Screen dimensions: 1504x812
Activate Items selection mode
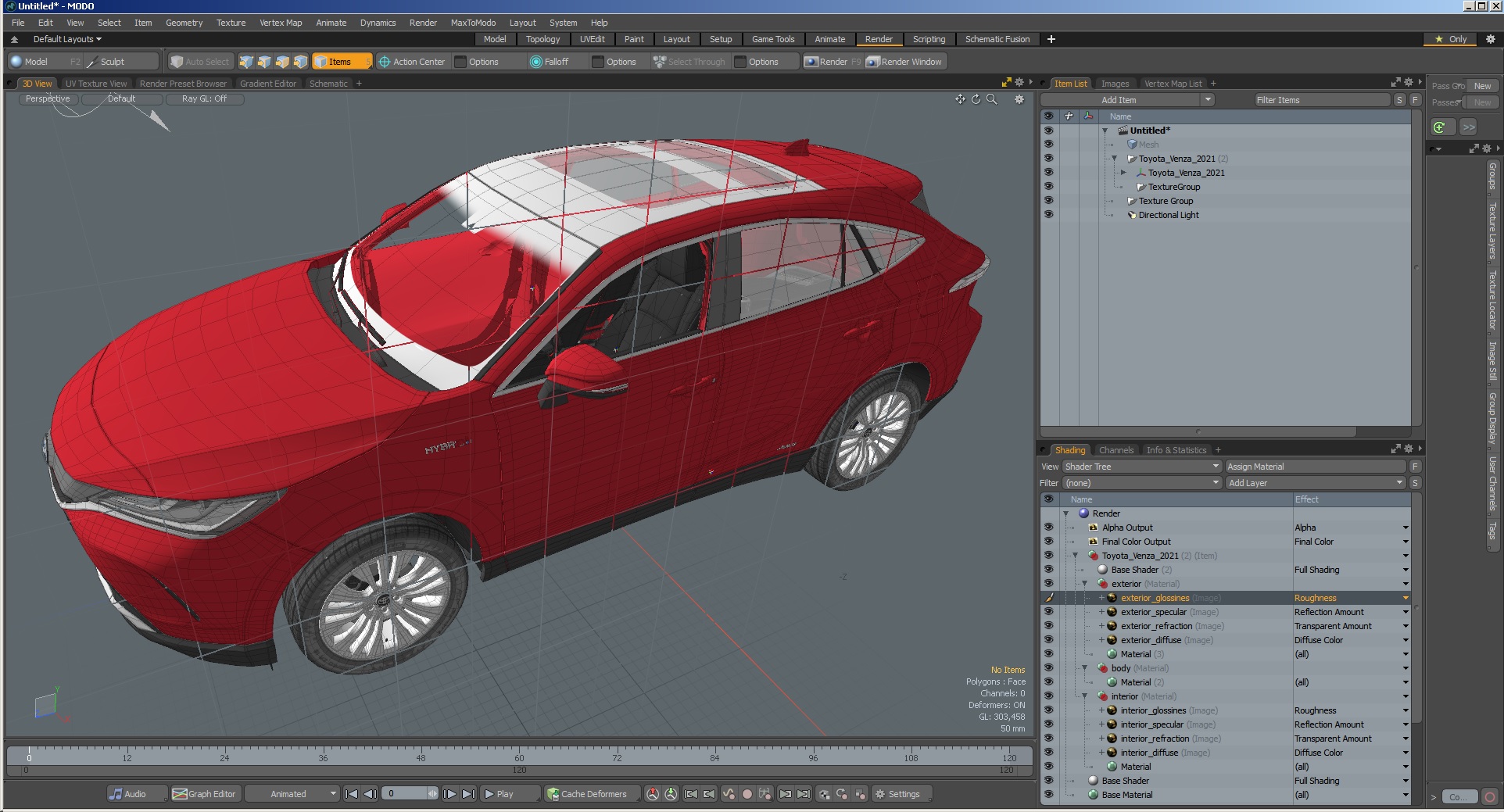click(x=342, y=62)
